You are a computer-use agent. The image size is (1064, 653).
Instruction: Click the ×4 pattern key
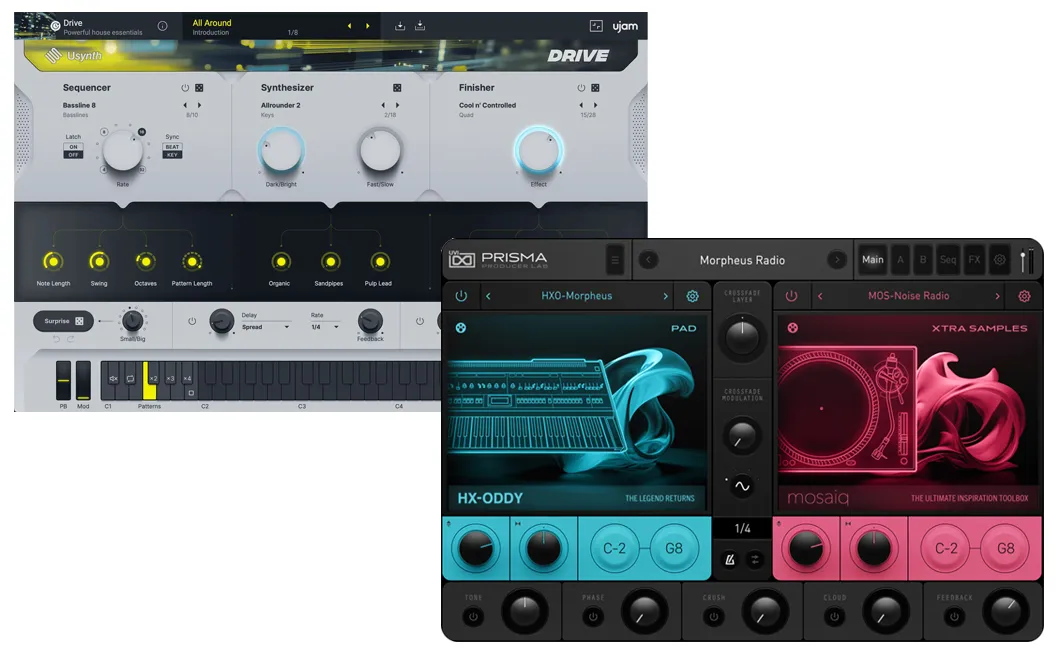click(187, 379)
